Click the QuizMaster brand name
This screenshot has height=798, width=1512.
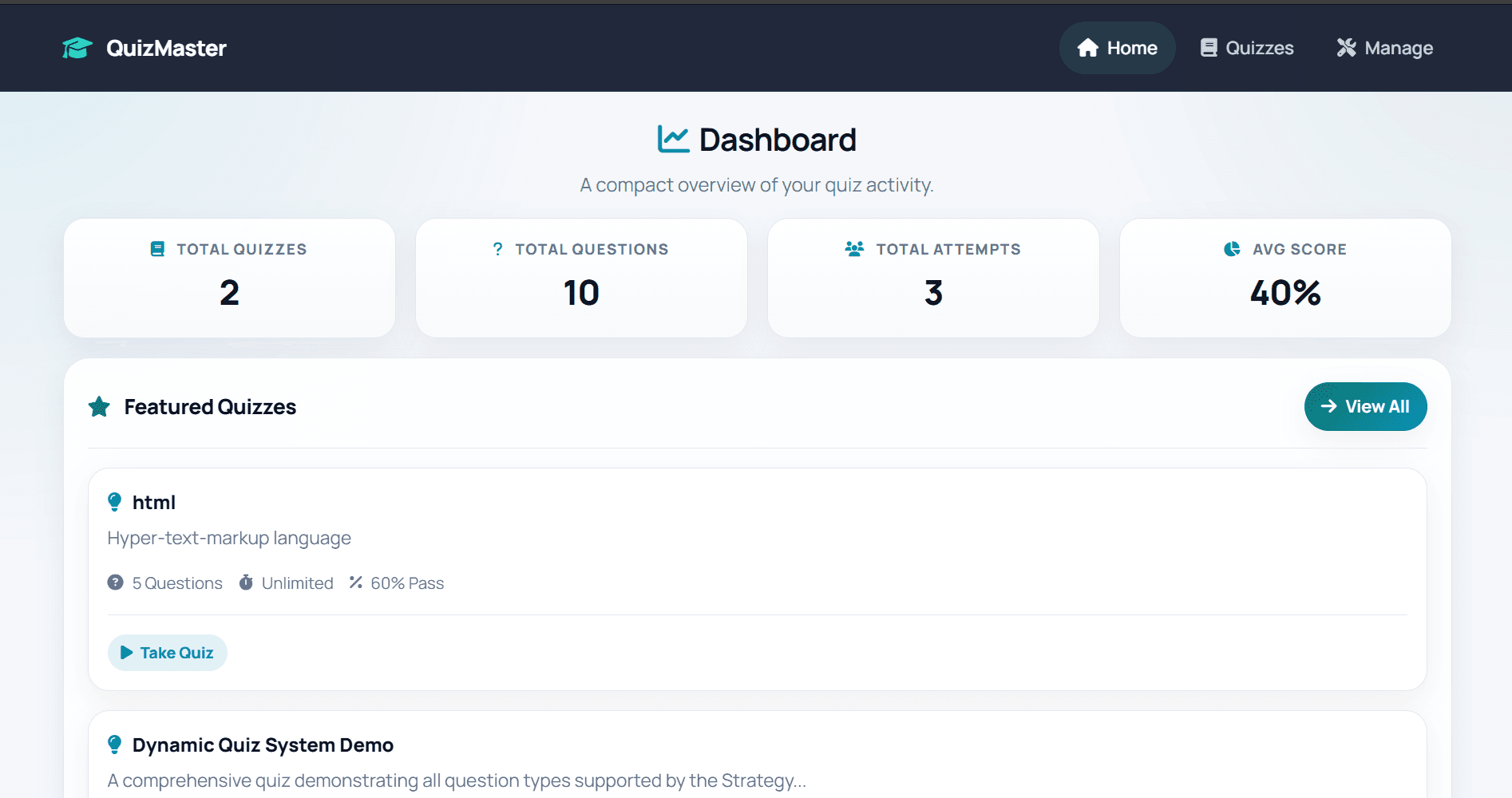[x=166, y=48]
